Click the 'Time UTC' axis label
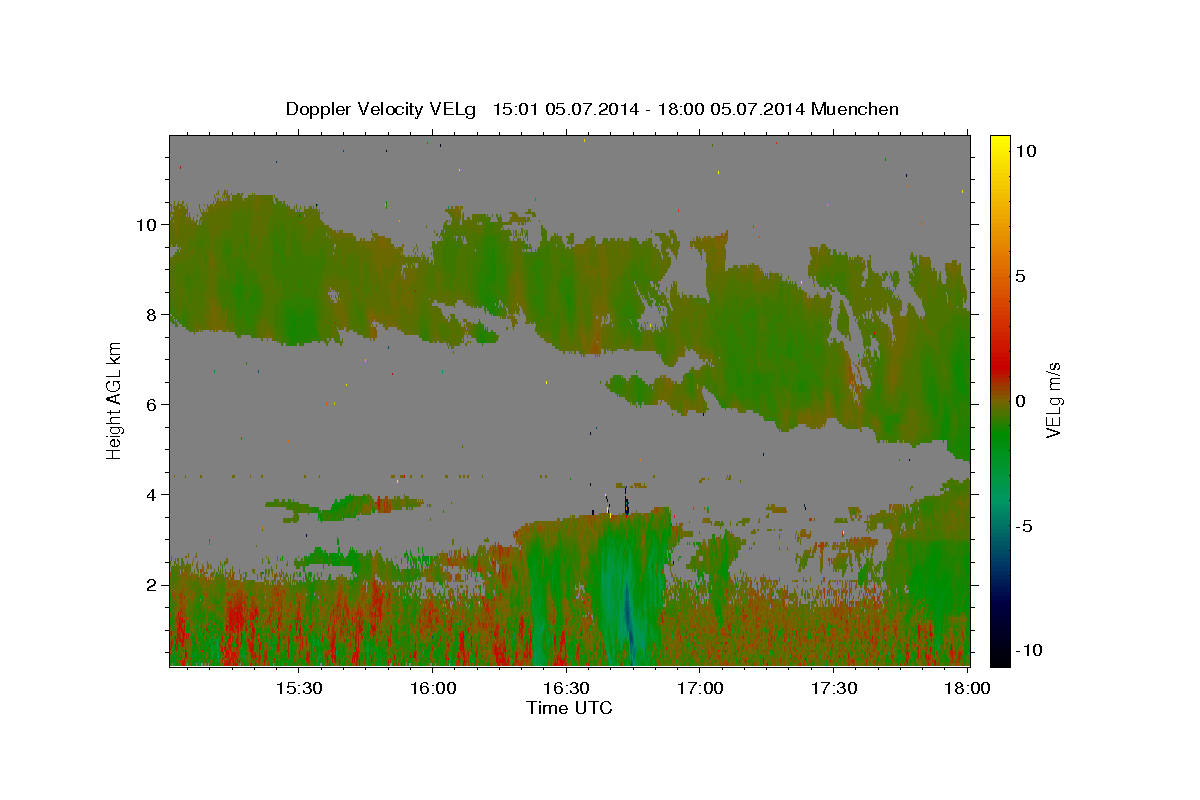Viewport: 1200px width, 800px height. tap(569, 708)
